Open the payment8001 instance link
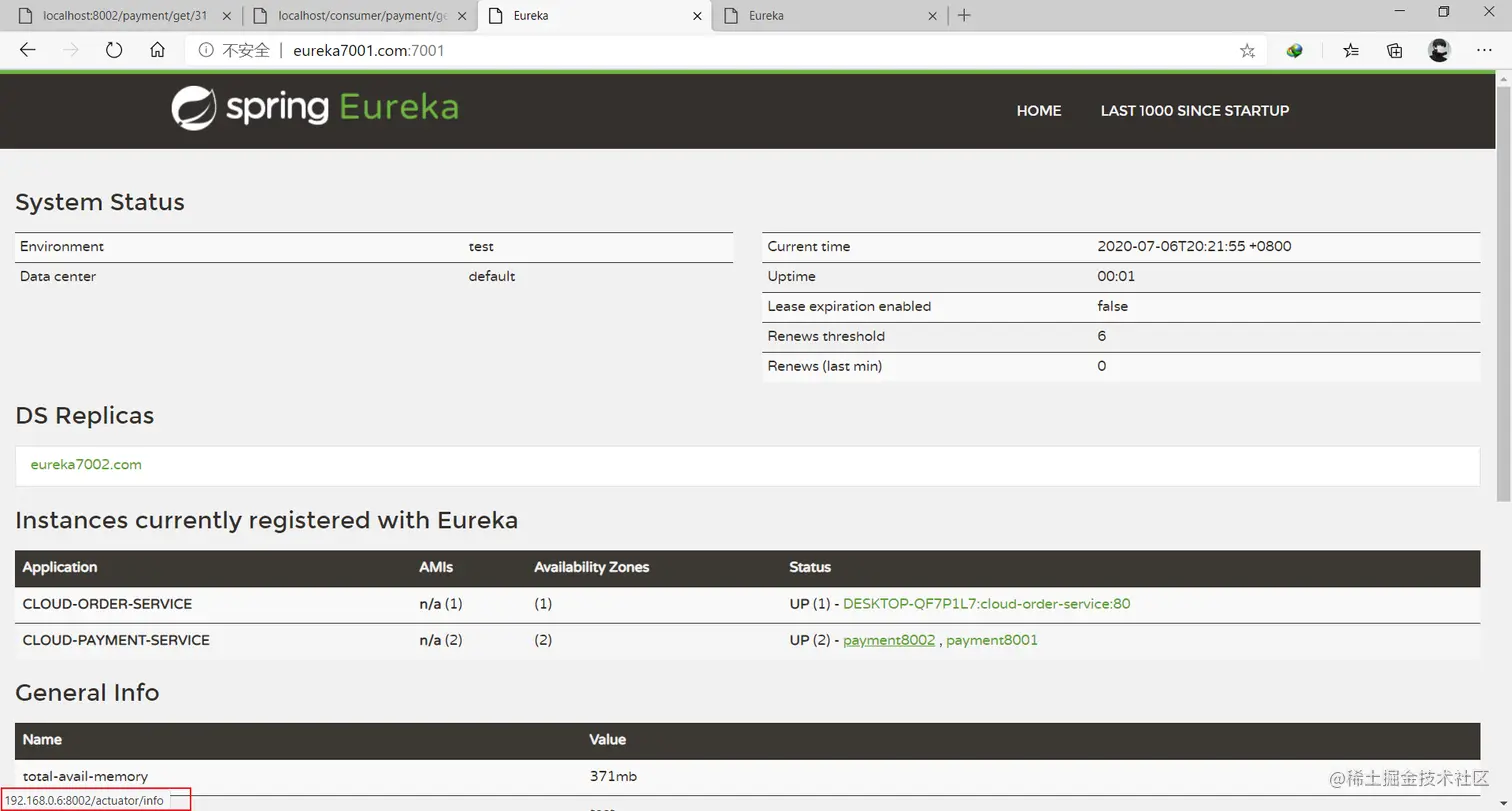 point(992,640)
